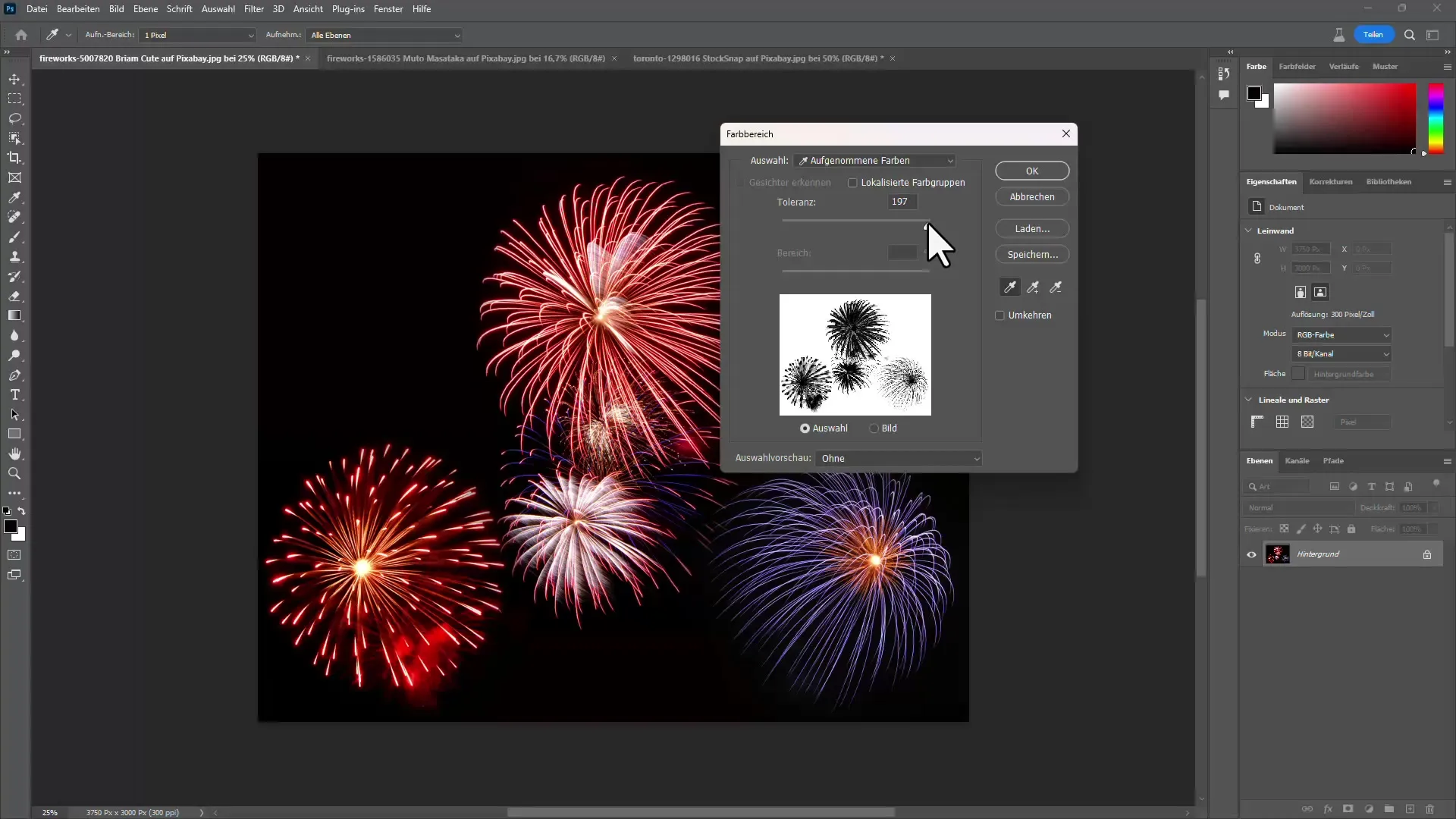
Task: Click OK in Farbbereich dialog
Action: (x=1032, y=171)
